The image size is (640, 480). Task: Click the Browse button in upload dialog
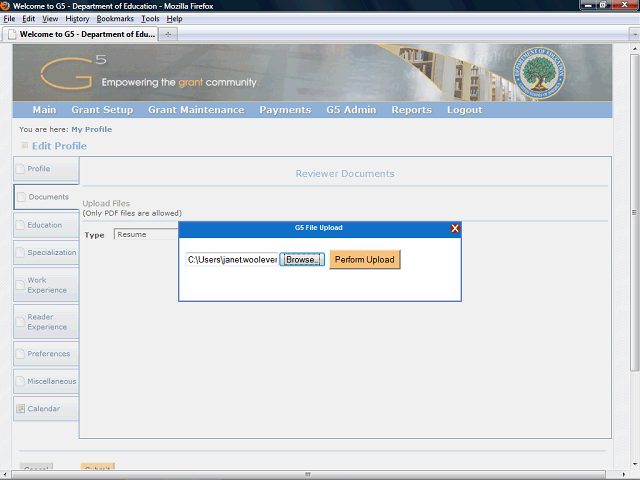302,260
